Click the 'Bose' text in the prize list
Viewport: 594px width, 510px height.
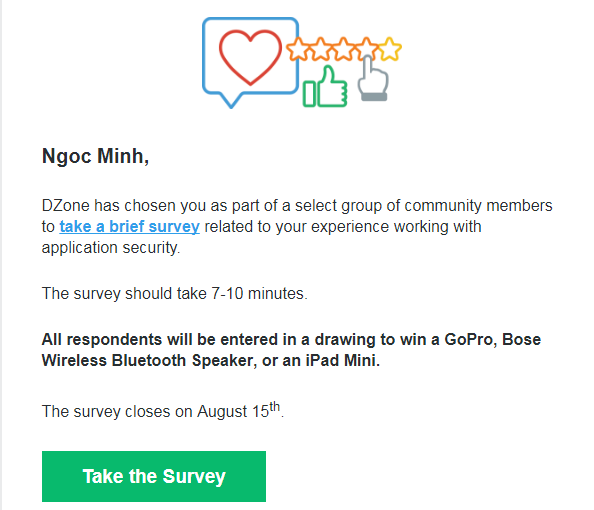click(x=522, y=339)
